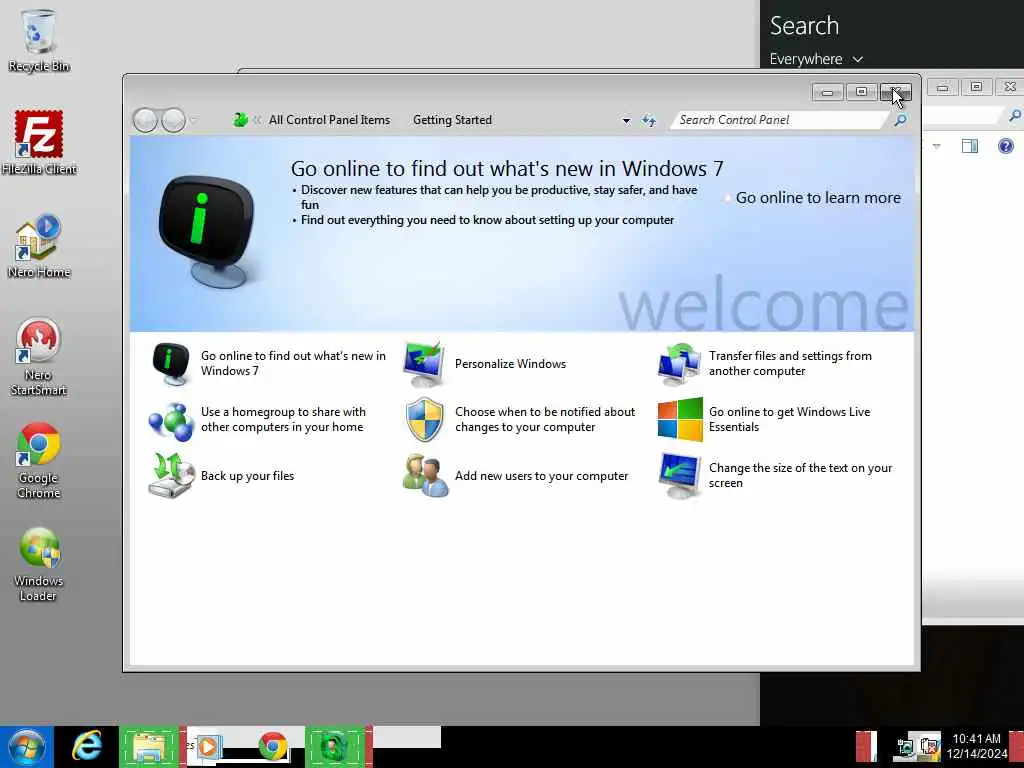
Task: Open the Windows Start button
Action: [x=26, y=747]
